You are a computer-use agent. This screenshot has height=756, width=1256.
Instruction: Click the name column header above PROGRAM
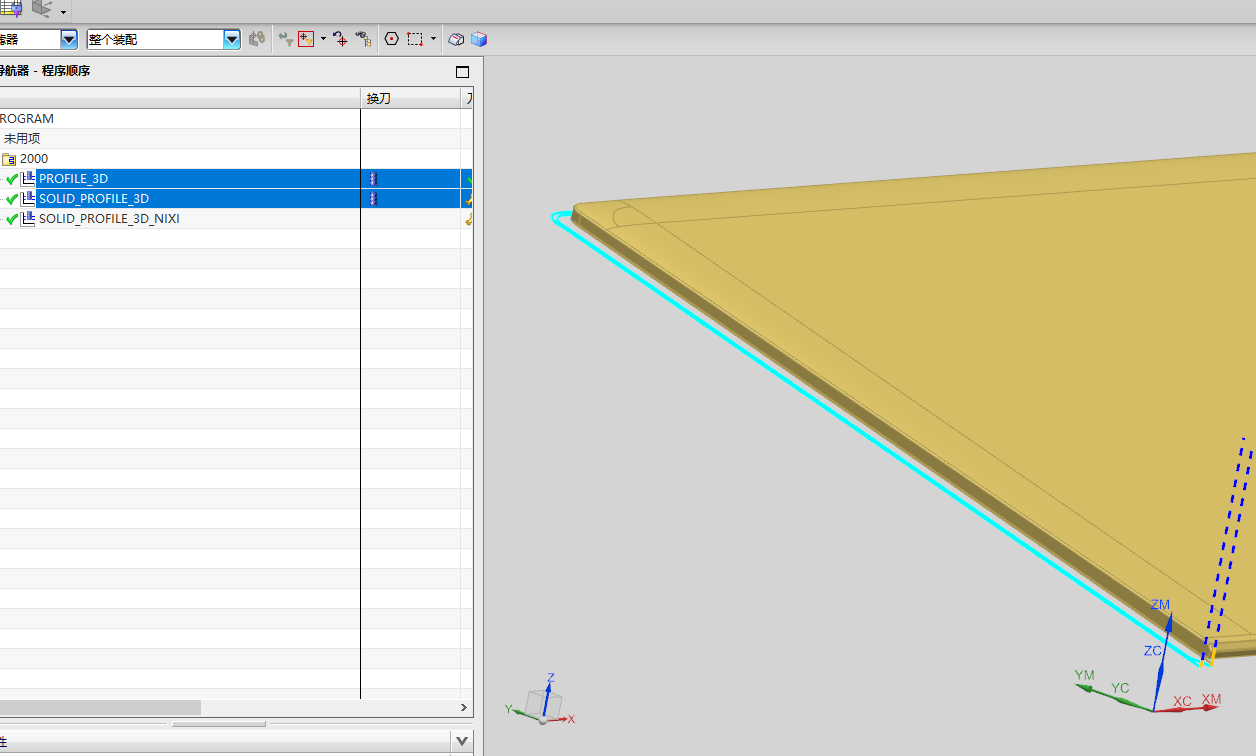(x=180, y=98)
